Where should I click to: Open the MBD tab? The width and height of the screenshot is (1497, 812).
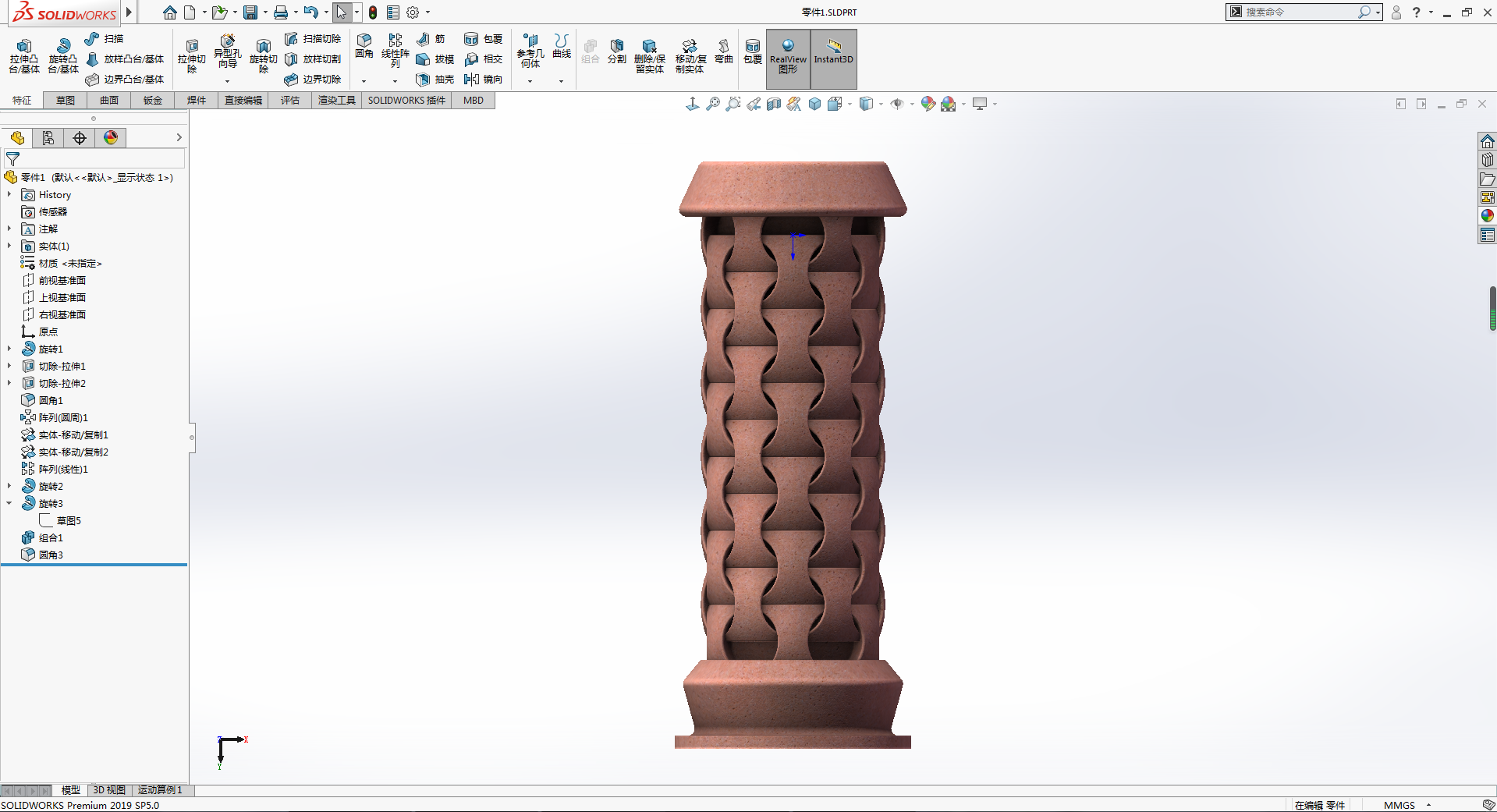pos(474,100)
